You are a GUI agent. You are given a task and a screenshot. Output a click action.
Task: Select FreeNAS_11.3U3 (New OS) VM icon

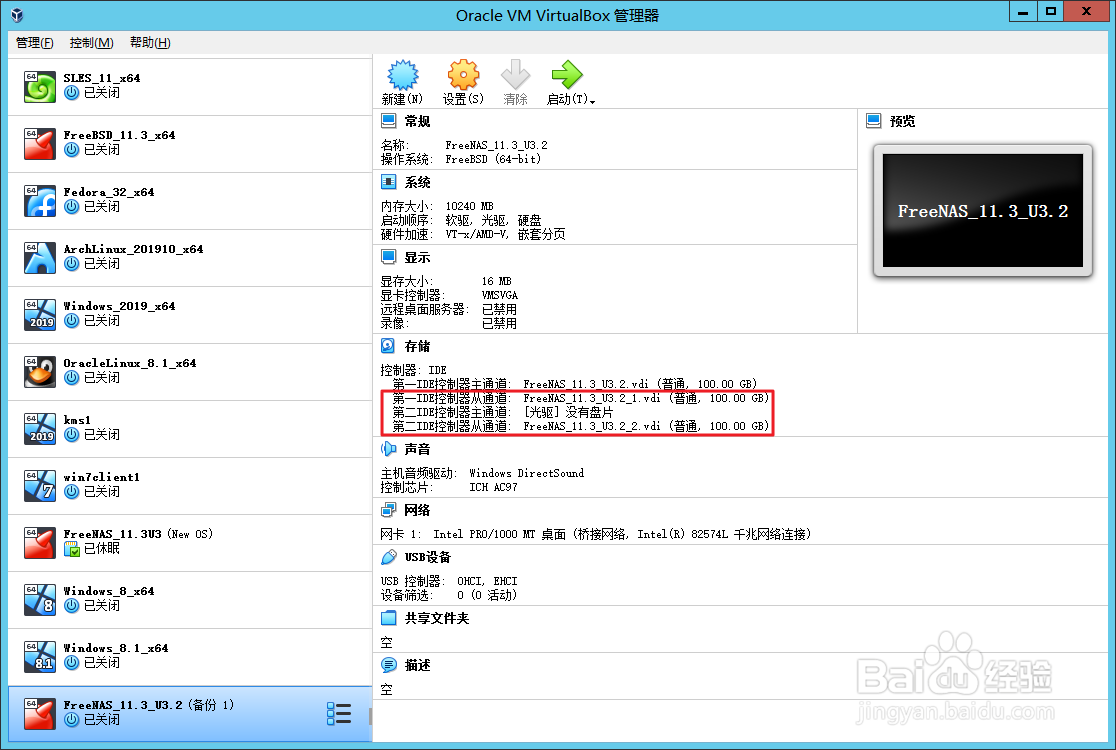(x=40, y=542)
